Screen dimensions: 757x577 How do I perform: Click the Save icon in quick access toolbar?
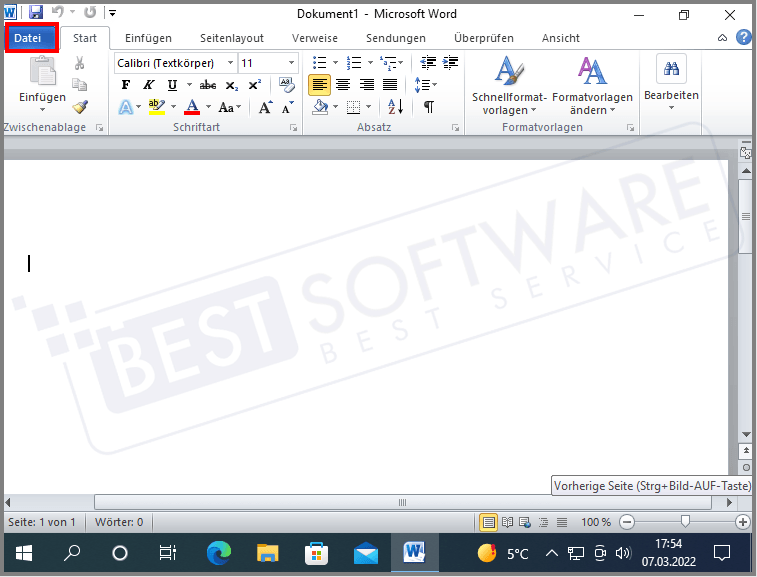pyautogui.click(x=36, y=13)
